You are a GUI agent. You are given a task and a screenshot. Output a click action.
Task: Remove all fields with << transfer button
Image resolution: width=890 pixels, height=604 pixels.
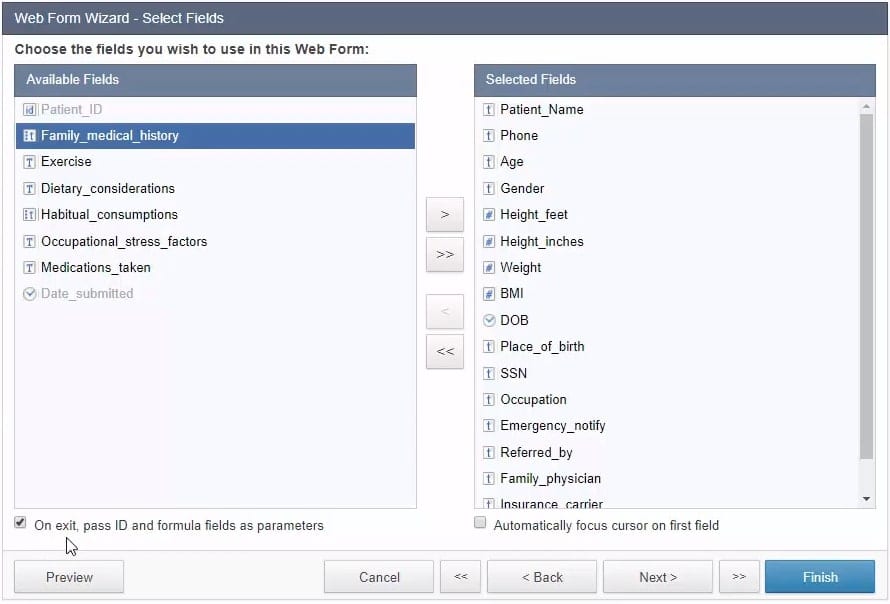point(445,352)
